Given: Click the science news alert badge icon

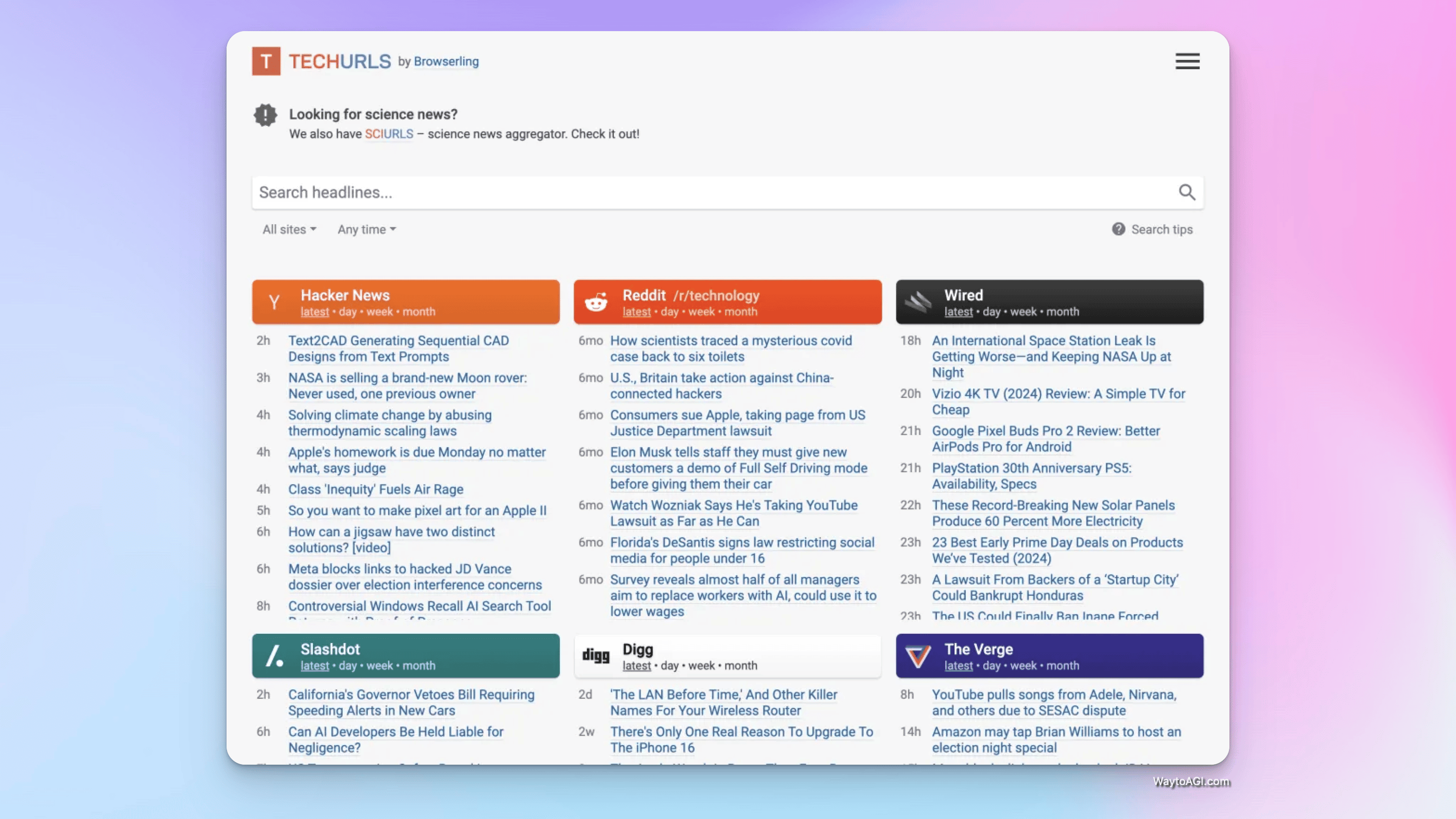Looking at the screenshot, I should coord(265,115).
